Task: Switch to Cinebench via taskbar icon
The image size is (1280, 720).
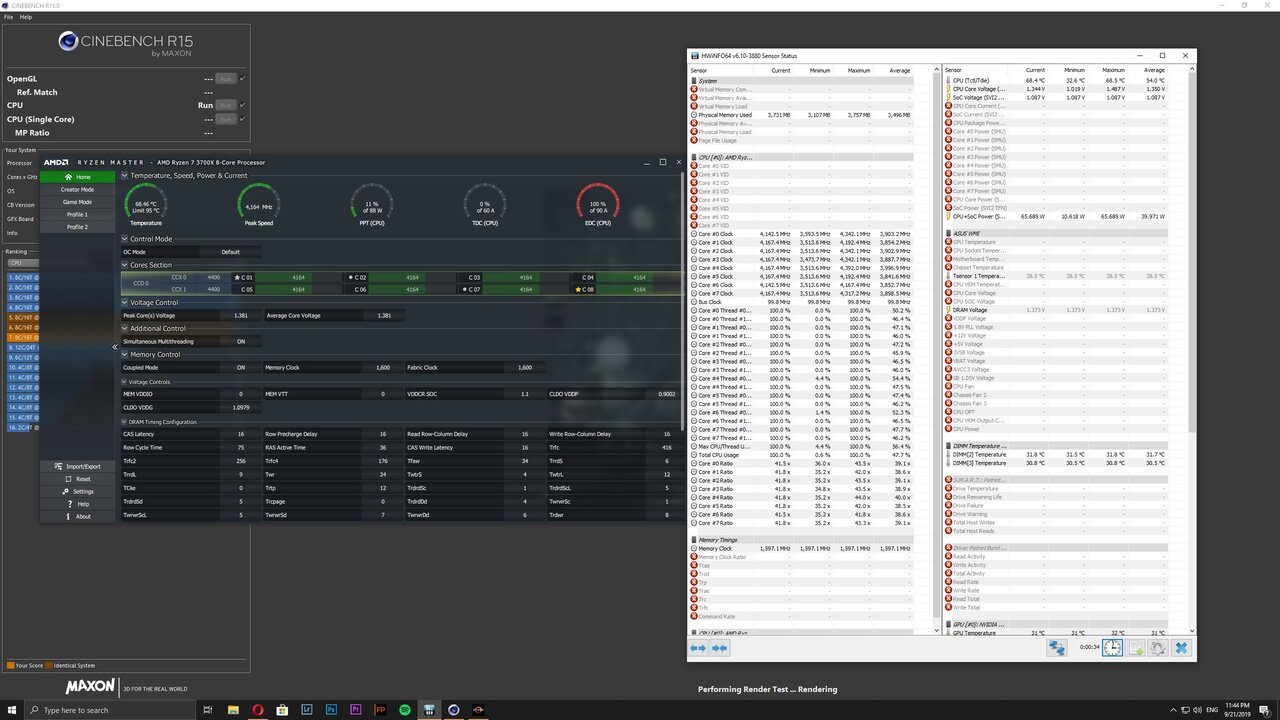Action: [453, 710]
